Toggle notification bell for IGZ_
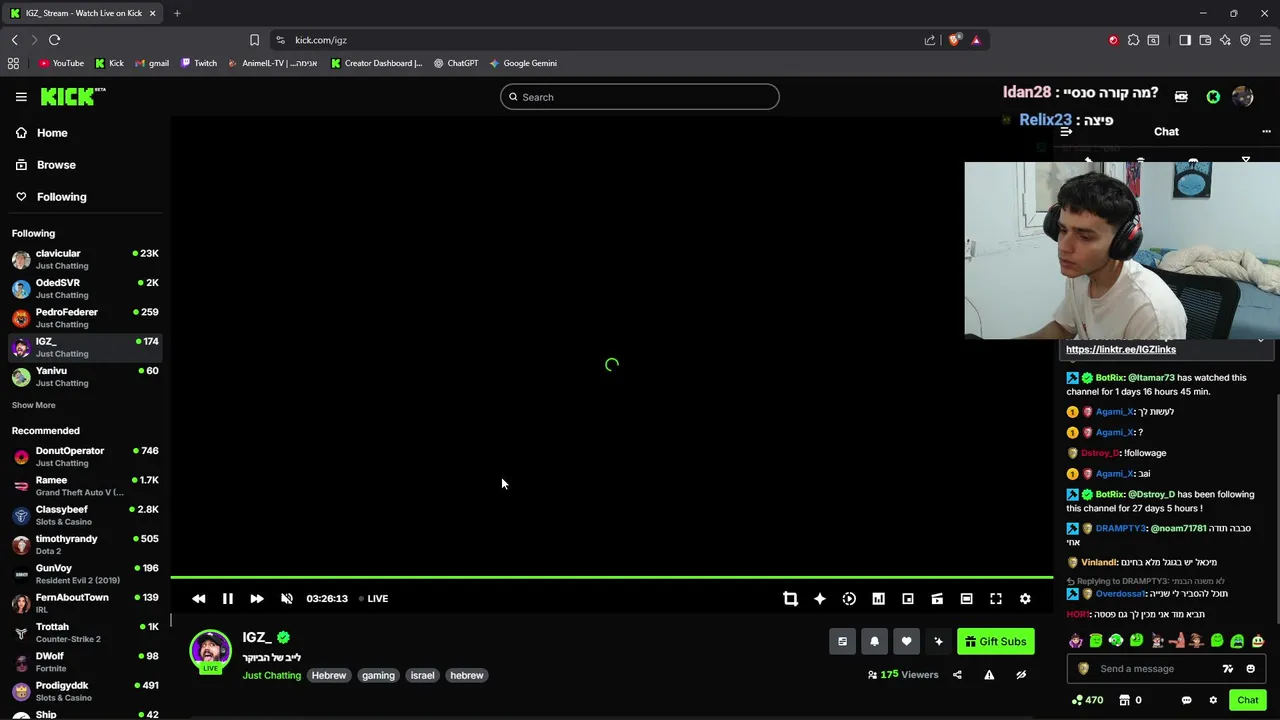1280x720 pixels. [x=874, y=642]
